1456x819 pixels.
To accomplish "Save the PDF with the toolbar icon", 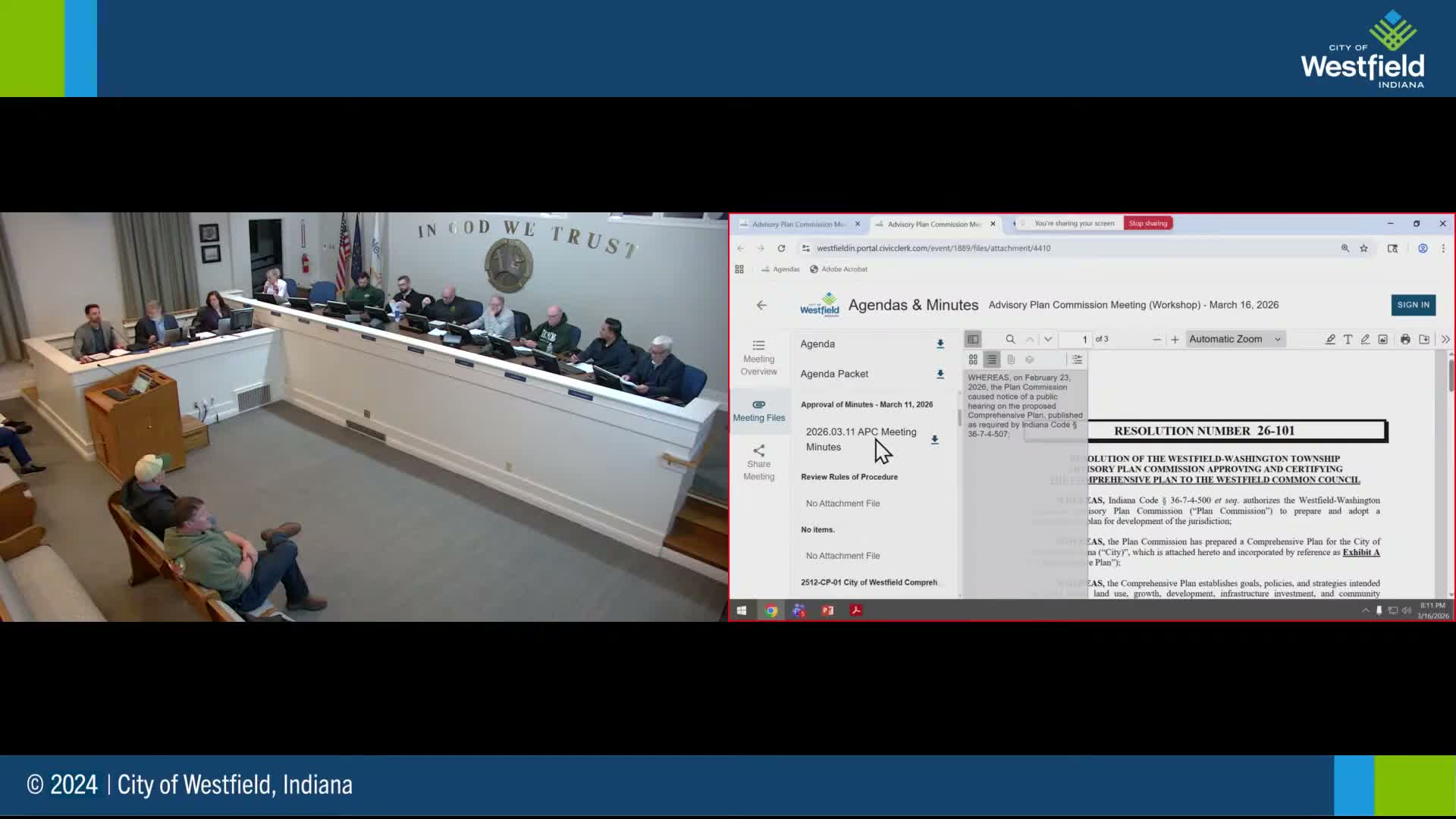I will coord(1424,339).
